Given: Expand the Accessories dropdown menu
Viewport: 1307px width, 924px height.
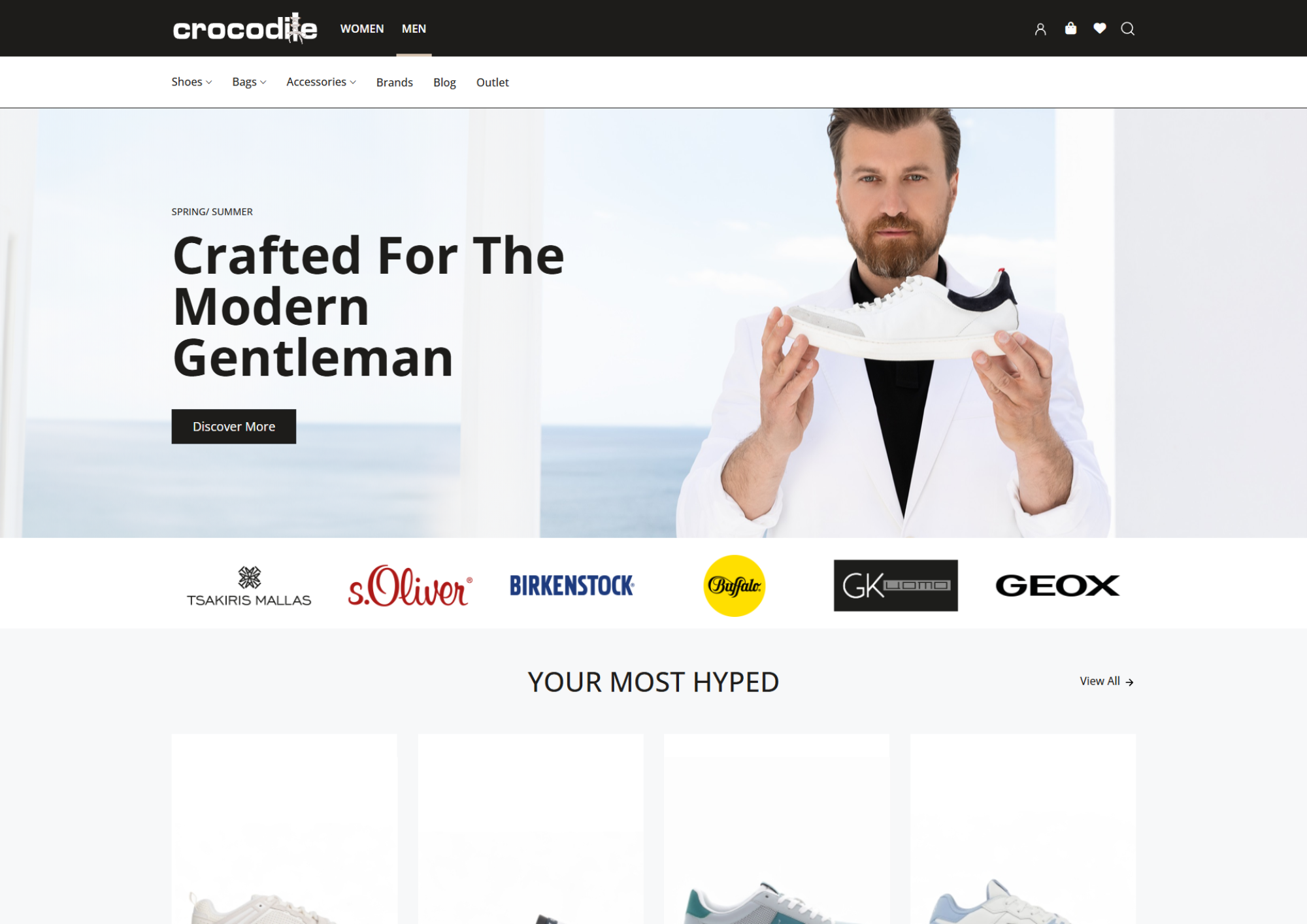Looking at the screenshot, I should [321, 82].
